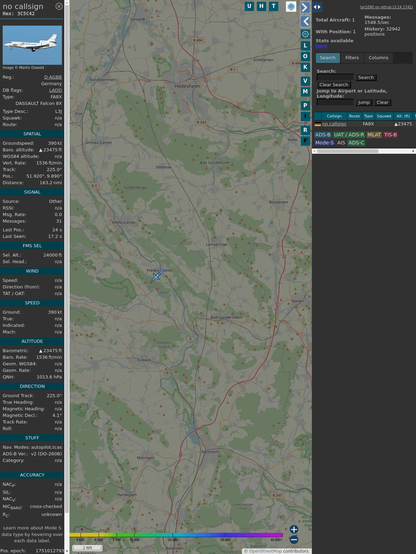Click the H map toggle button
The image size is (416, 554).
coord(261,6)
